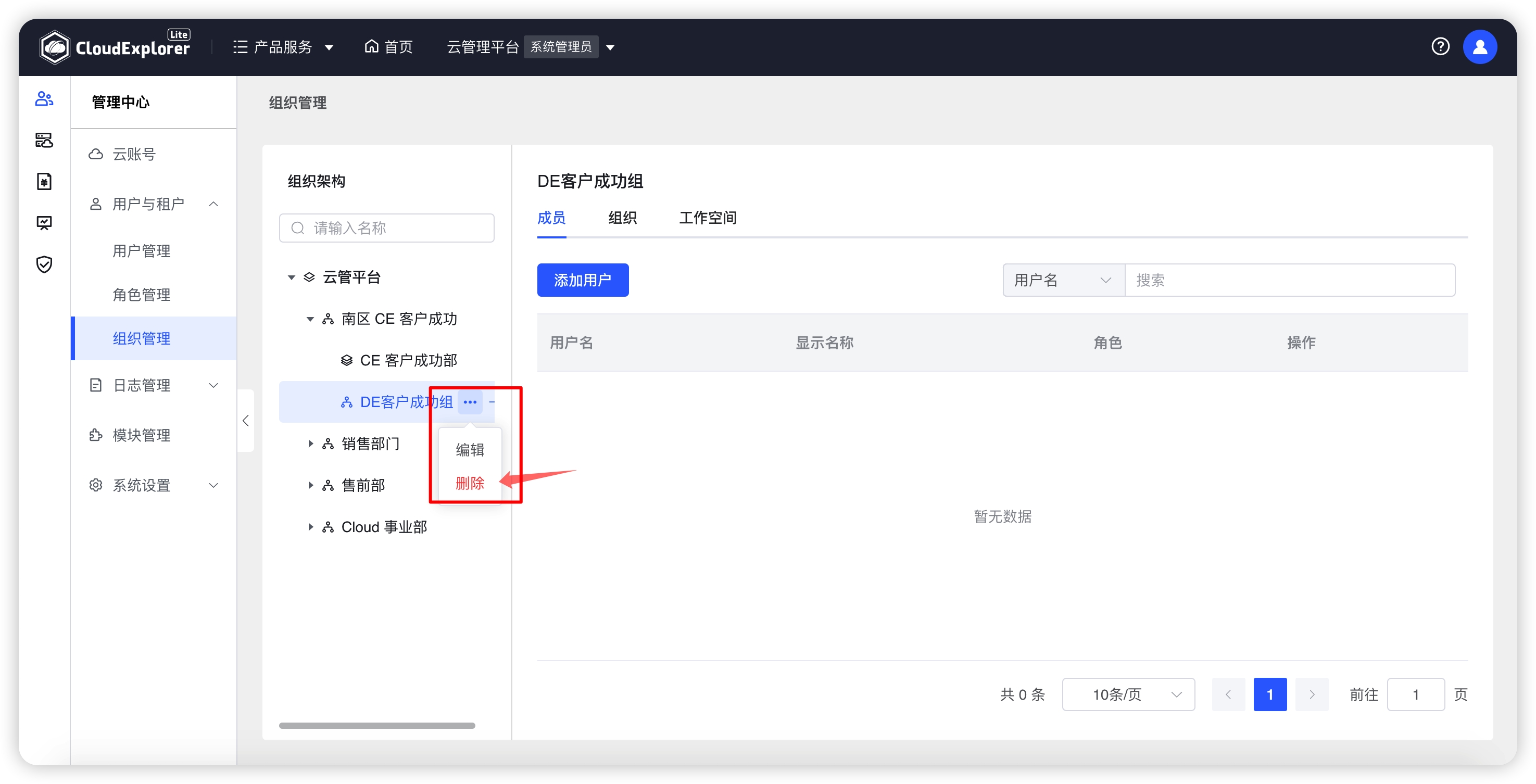Click the 产品服务 list menu icon
The width and height of the screenshot is (1536, 784).
pos(241,46)
